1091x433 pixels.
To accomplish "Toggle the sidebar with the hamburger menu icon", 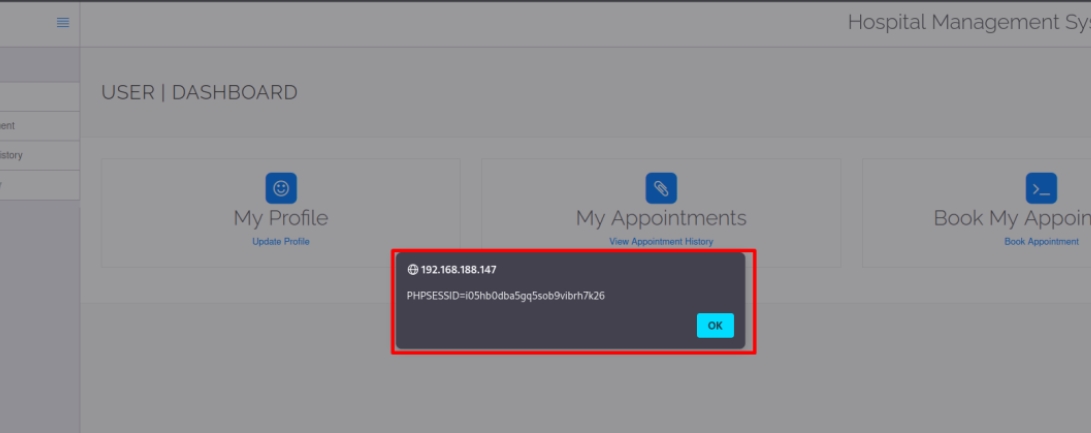I will (63, 23).
